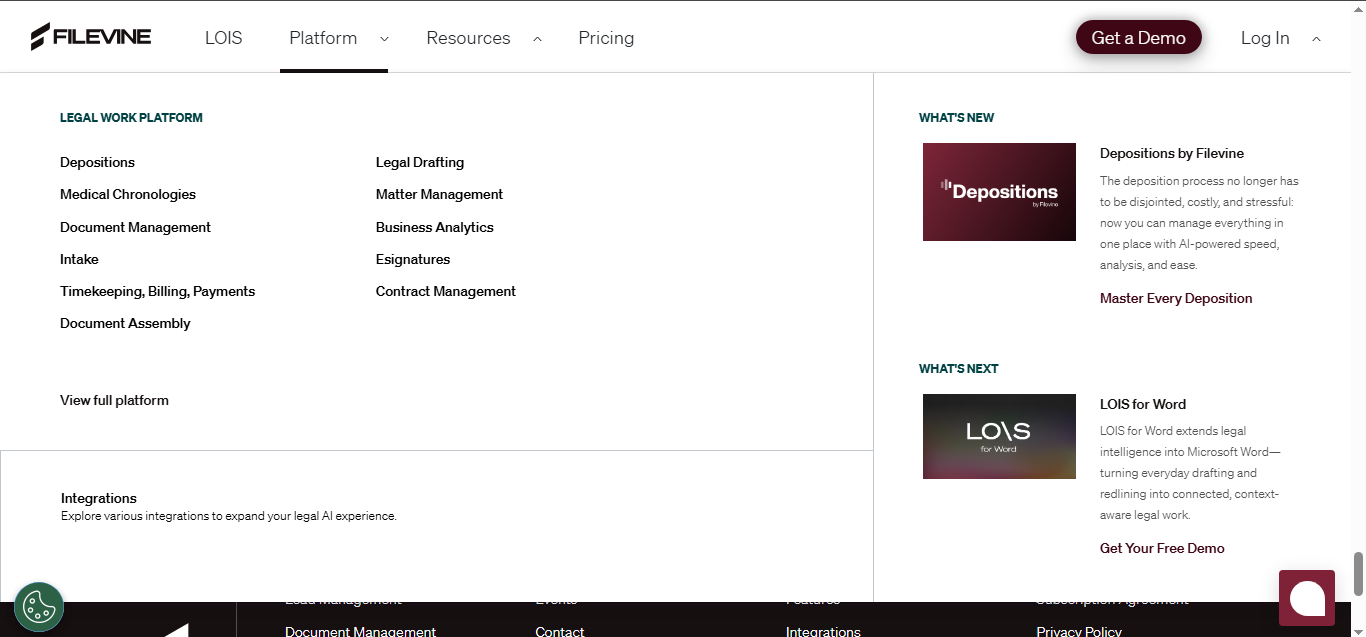Image resolution: width=1366 pixels, height=637 pixels.
Task: Click the Depositions by Filevine thumbnail
Action: pos(999,191)
